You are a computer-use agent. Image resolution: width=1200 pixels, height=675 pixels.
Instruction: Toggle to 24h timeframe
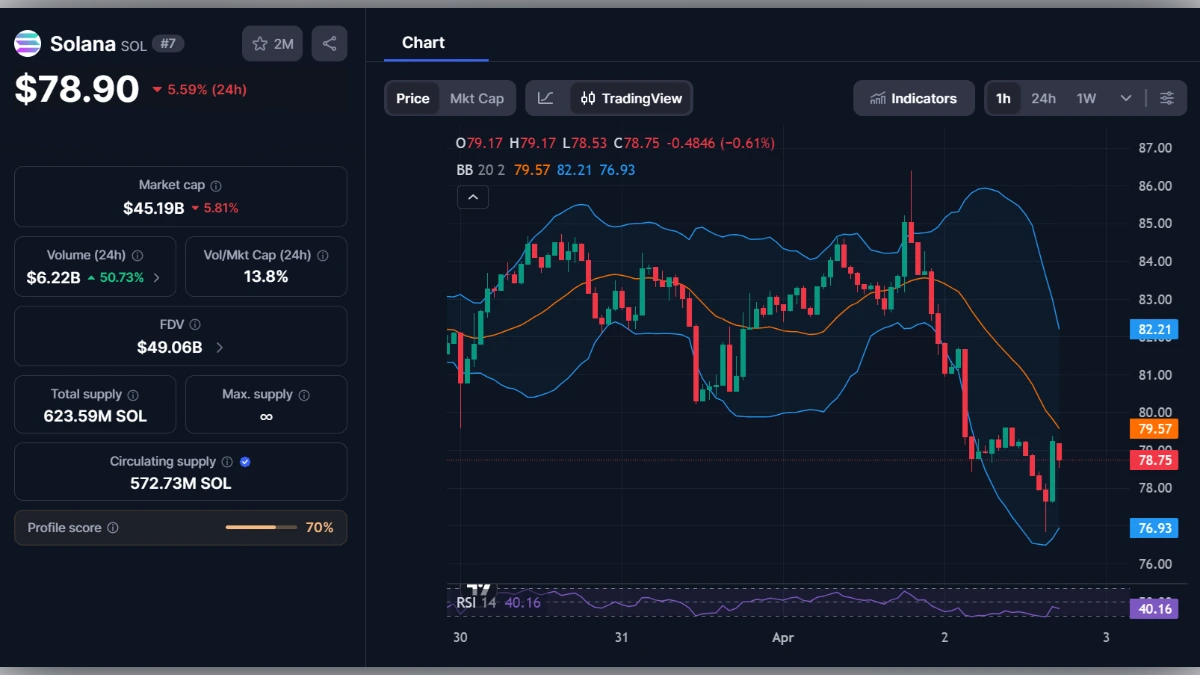pyautogui.click(x=1043, y=98)
